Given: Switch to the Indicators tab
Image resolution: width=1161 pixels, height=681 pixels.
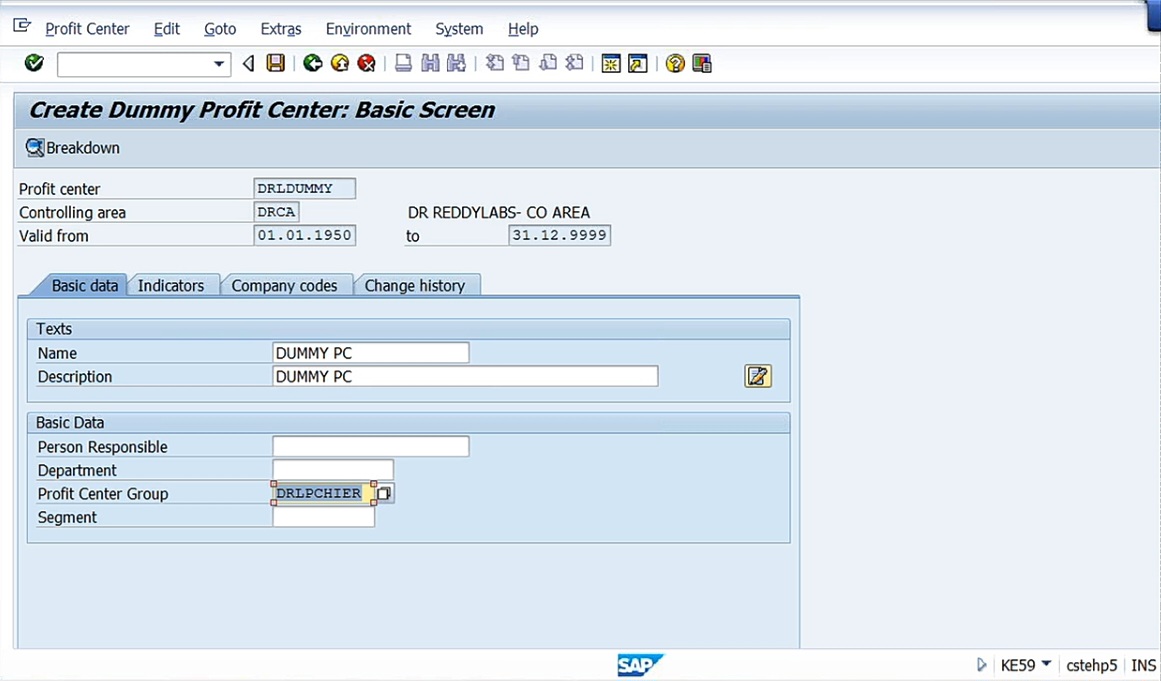Looking at the screenshot, I should coord(171,286).
